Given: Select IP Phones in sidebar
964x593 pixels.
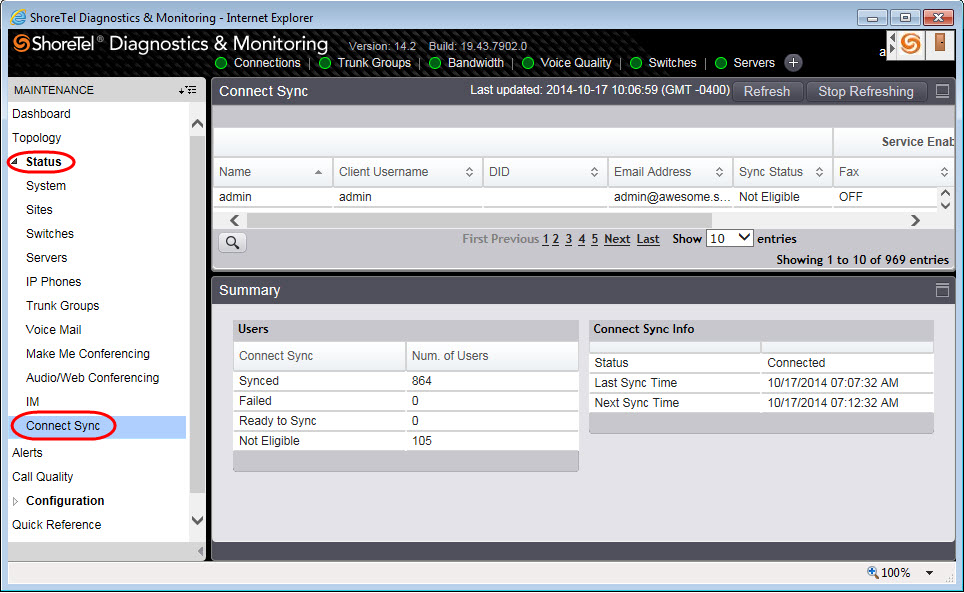Looking at the screenshot, I should (x=53, y=281).
